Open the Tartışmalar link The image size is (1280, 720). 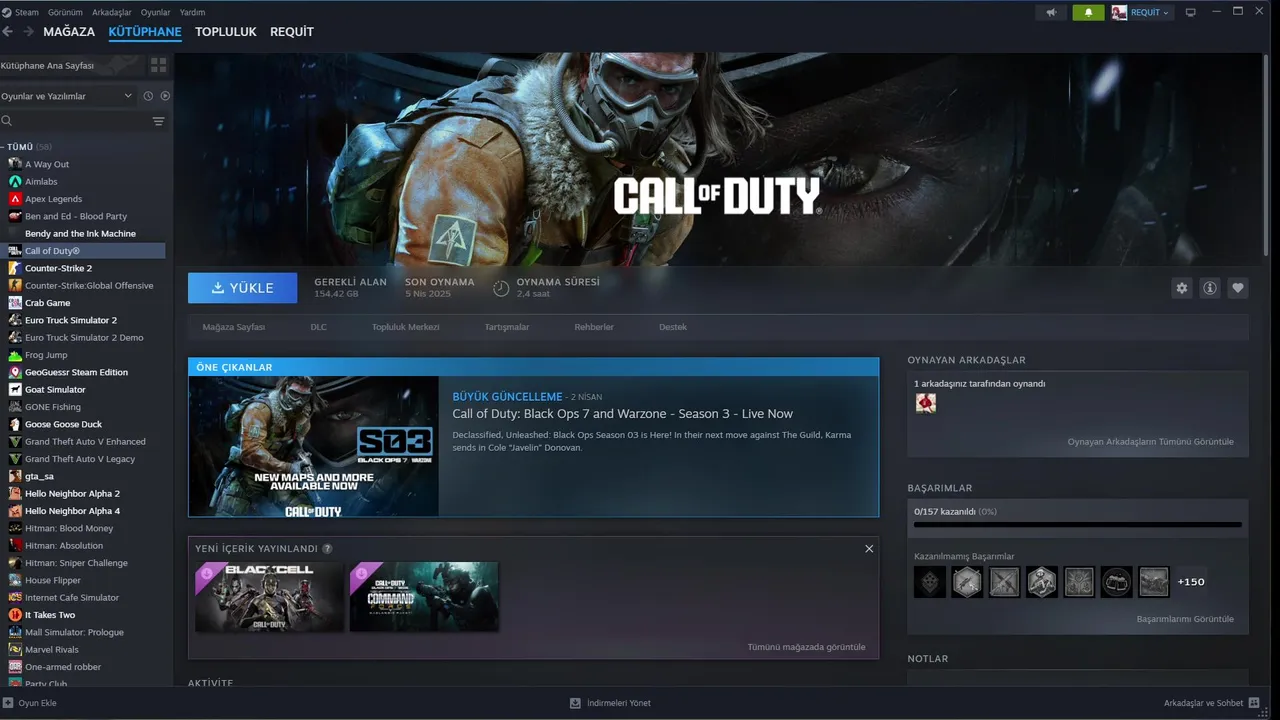507,327
